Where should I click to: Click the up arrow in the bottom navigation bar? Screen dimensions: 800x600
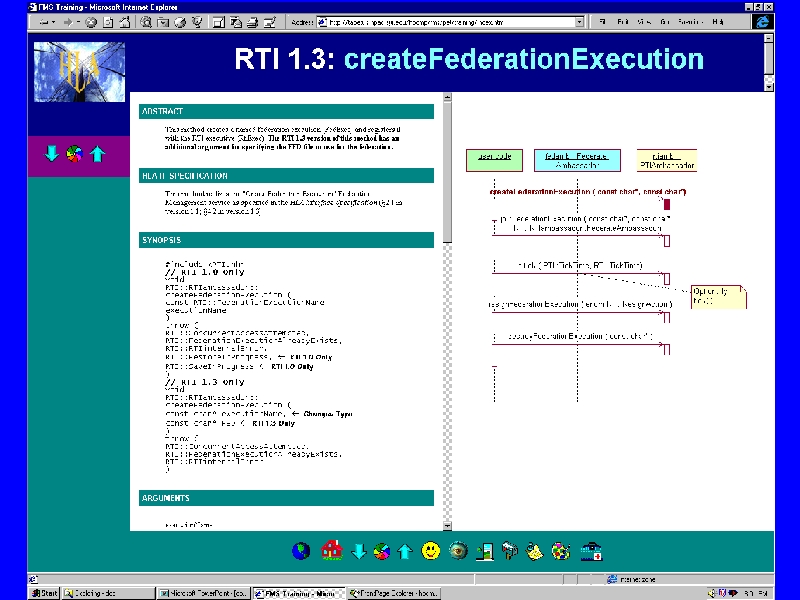tap(405, 551)
